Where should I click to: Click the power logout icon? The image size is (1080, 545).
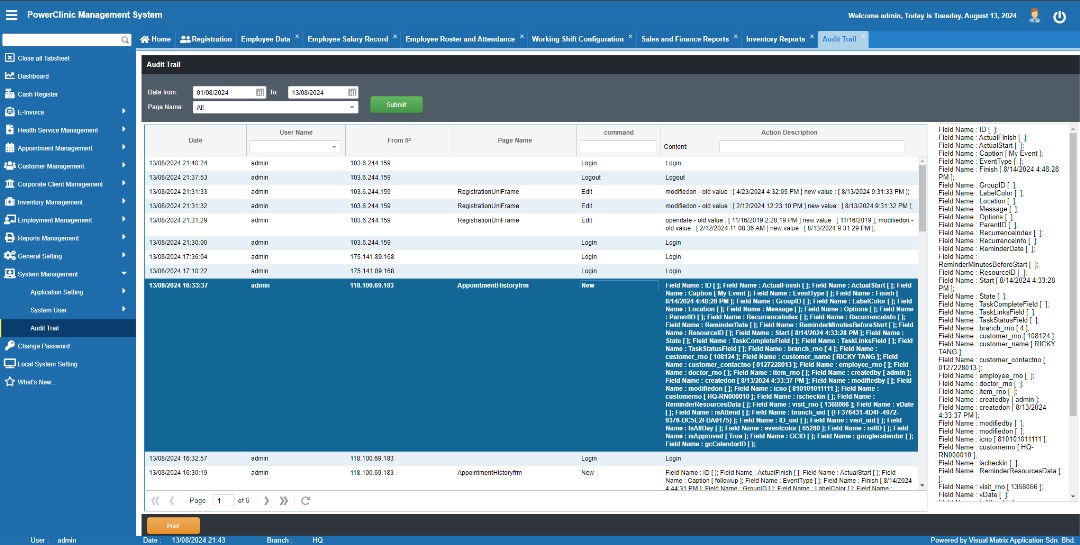(1059, 16)
